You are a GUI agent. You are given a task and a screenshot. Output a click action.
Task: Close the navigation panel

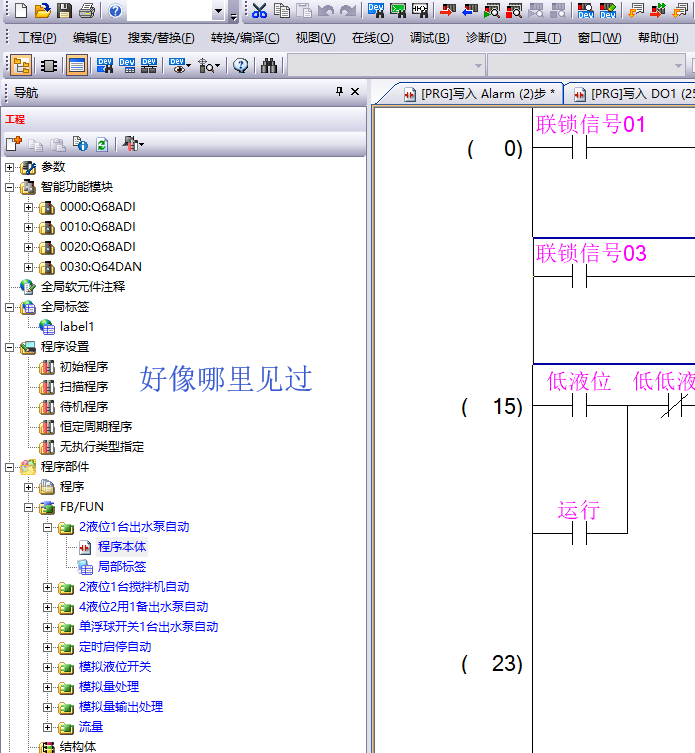click(x=355, y=92)
